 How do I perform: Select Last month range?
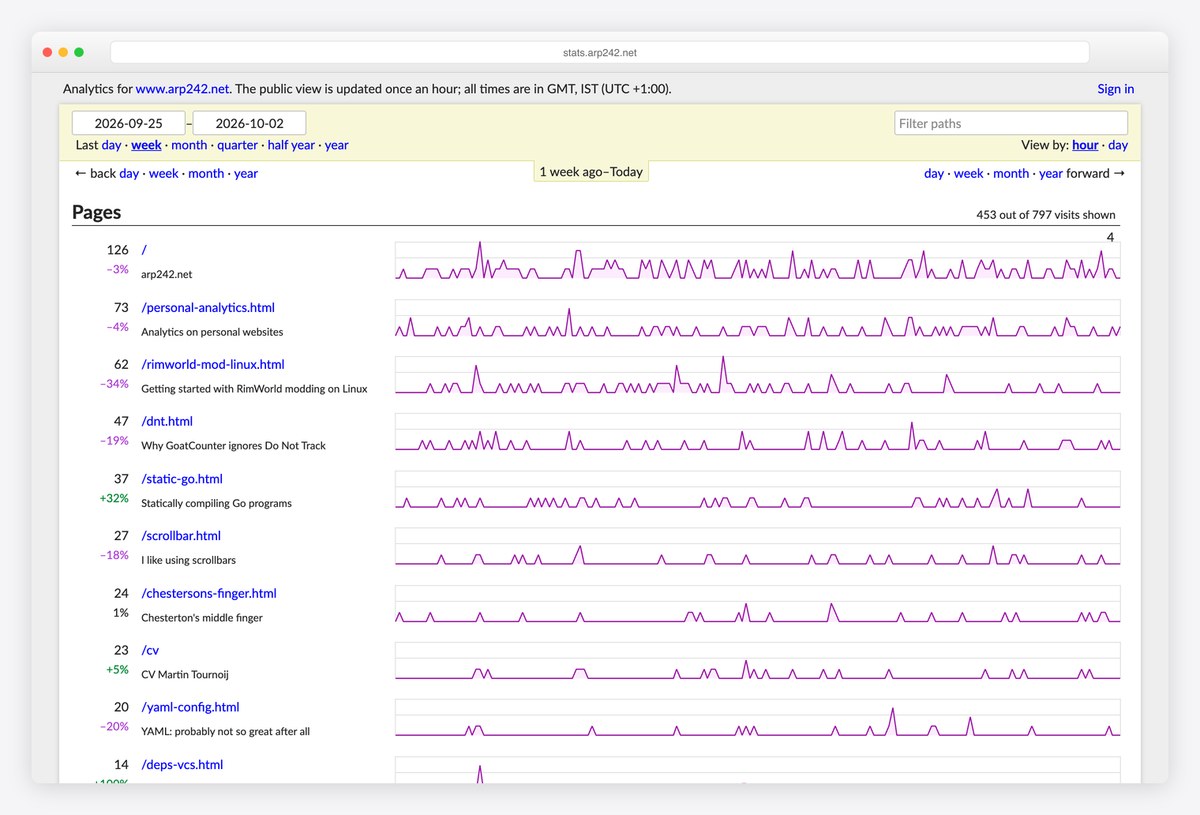[x=189, y=145]
